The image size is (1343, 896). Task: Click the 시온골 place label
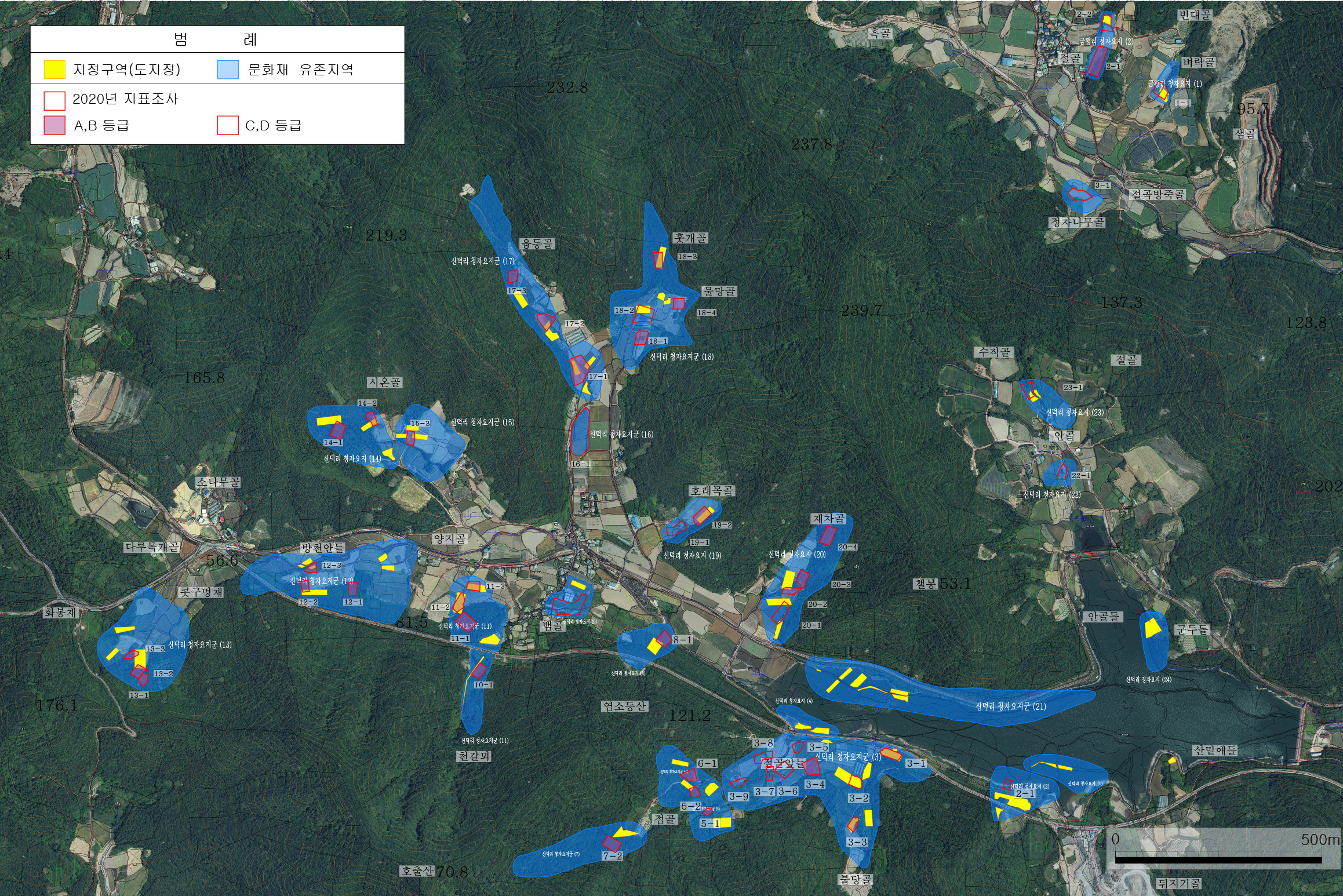[x=384, y=383]
